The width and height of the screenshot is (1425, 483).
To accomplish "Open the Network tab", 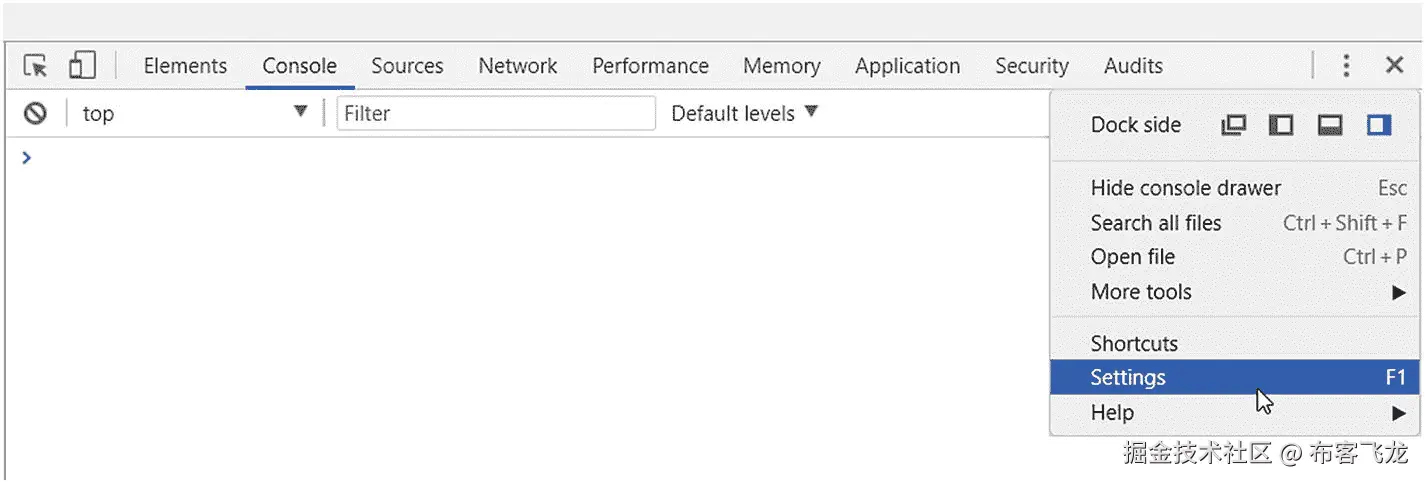I will click(517, 66).
